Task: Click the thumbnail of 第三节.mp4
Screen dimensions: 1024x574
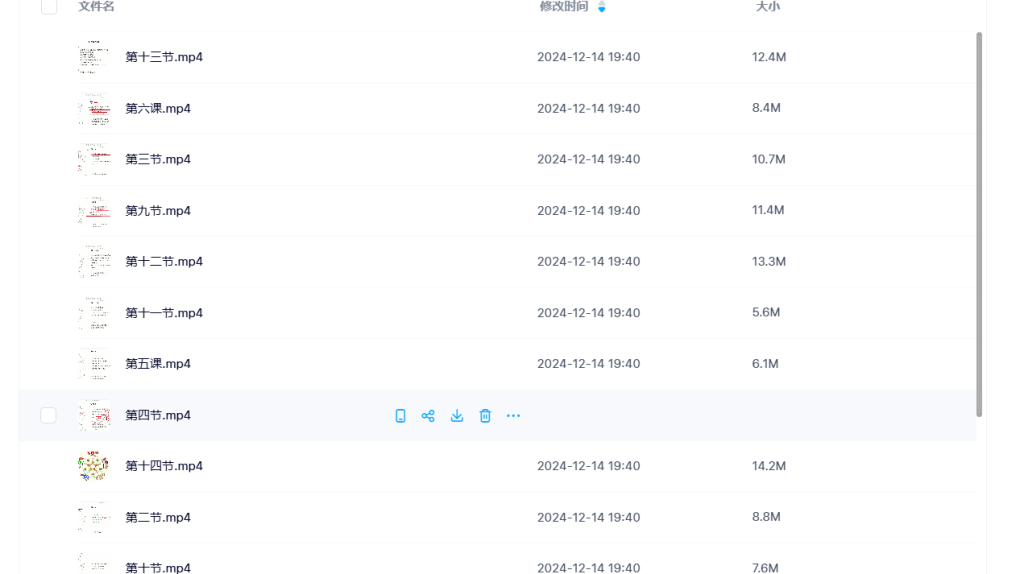Action: pos(94,160)
